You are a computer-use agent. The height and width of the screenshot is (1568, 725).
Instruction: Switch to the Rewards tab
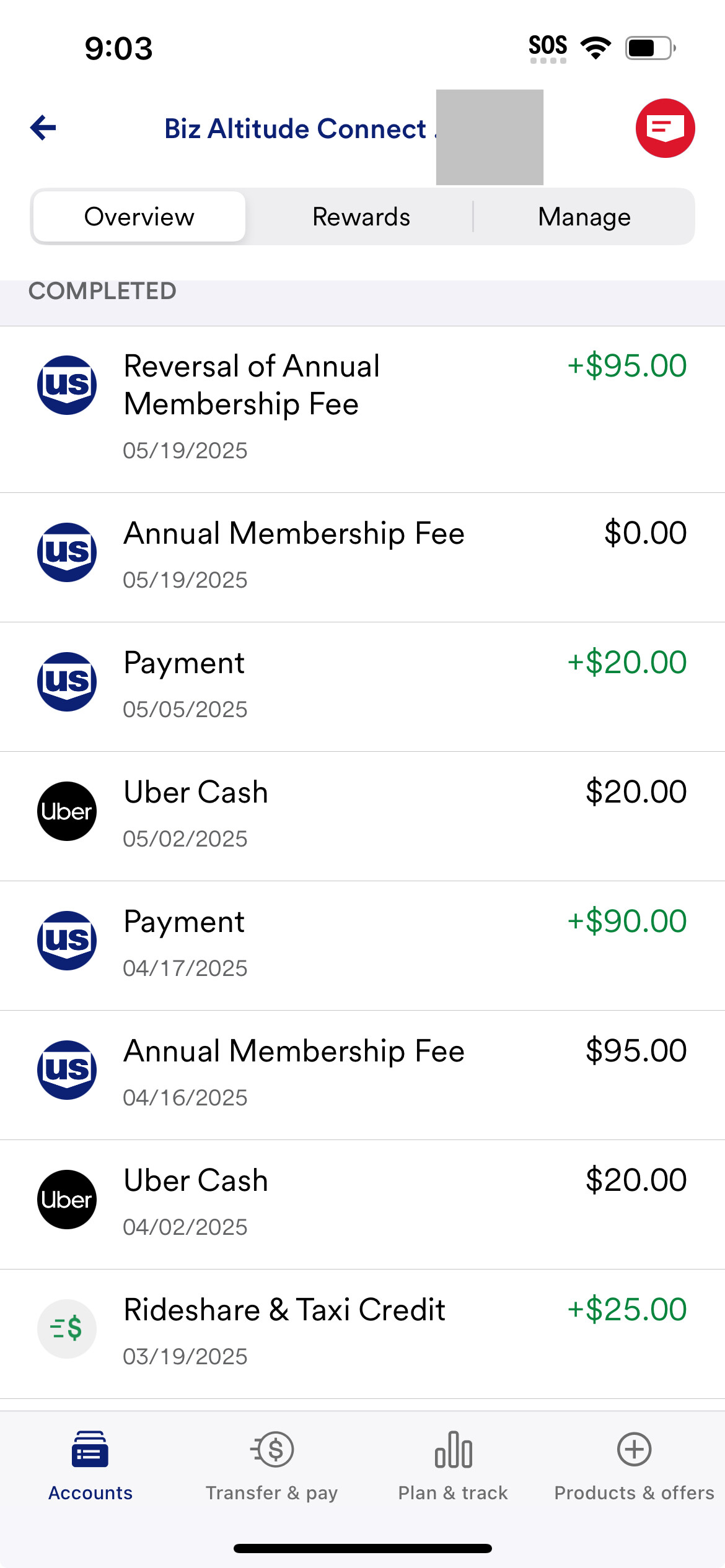click(x=361, y=217)
